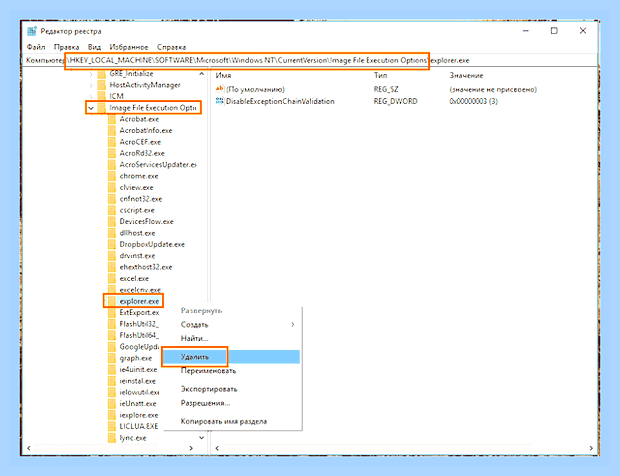Click the Registry Editor app icon in title bar
This screenshot has height=476, width=620.
(32, 31)
